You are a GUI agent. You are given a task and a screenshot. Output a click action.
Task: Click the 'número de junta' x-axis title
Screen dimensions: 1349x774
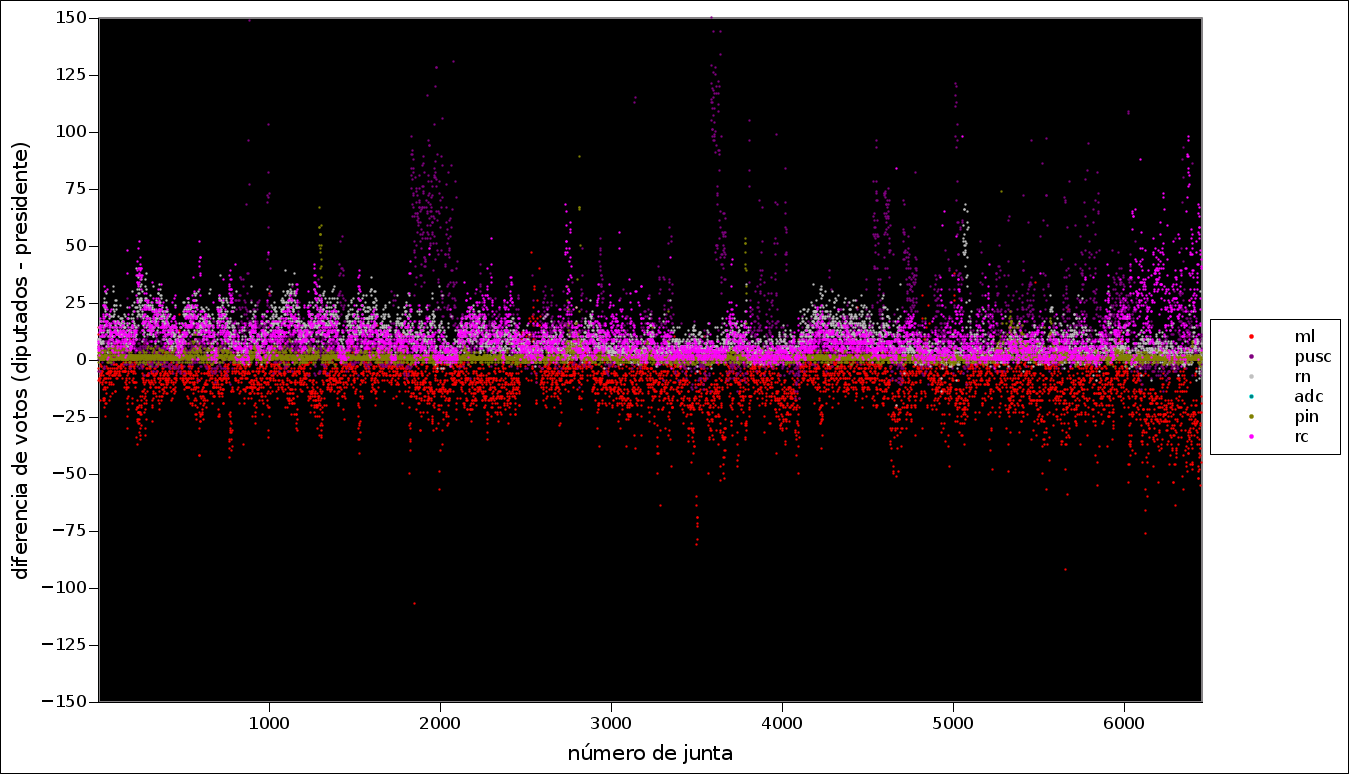(x=650, y=753)
